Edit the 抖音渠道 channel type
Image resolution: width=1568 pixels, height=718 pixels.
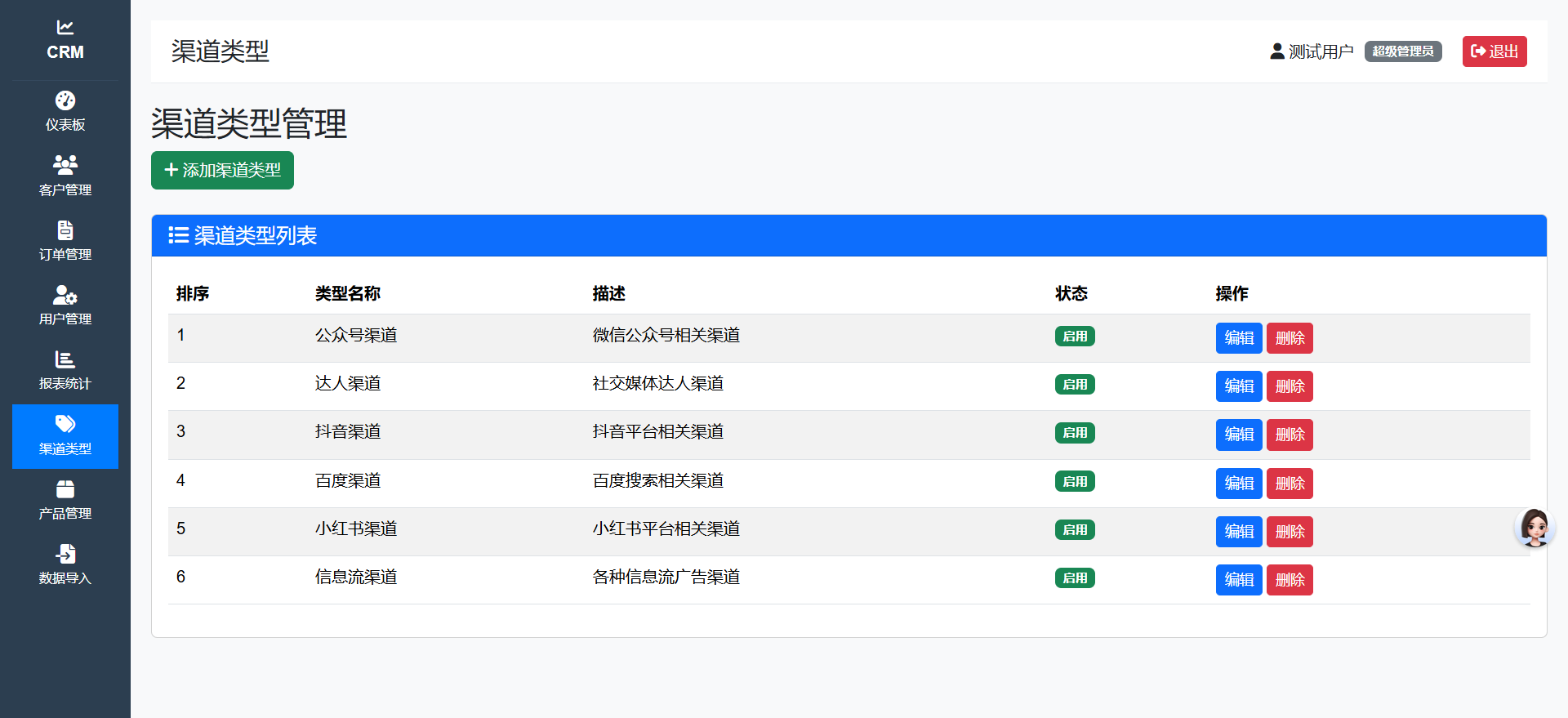tap(1238, 435)
